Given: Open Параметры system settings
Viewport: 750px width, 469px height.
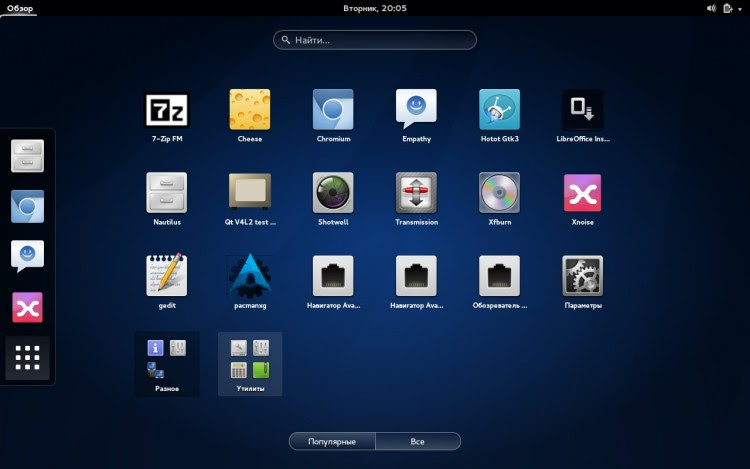Looking at the screenshot, I should point(583,276).
